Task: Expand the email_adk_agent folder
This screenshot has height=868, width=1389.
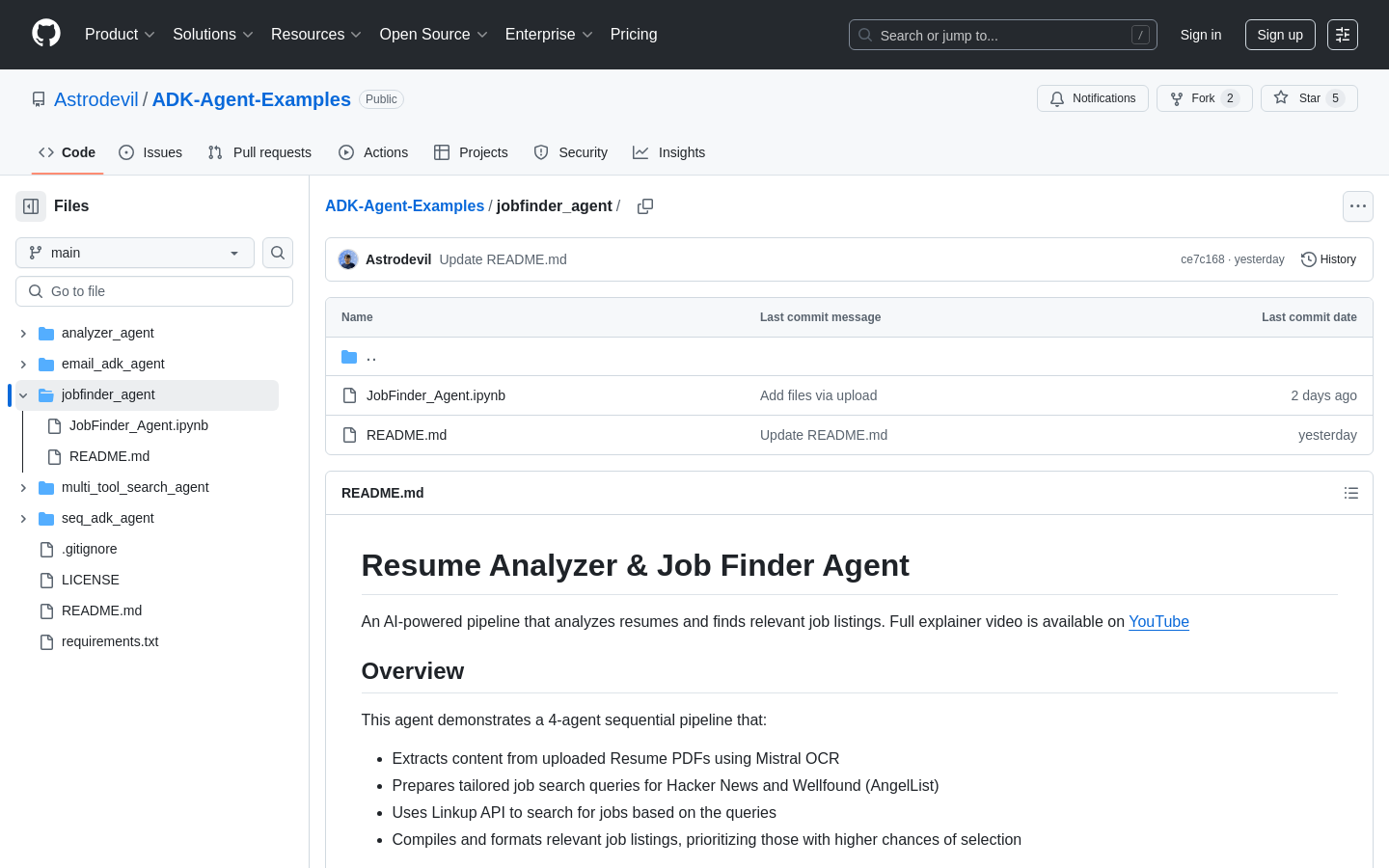Action: [23, 364]
